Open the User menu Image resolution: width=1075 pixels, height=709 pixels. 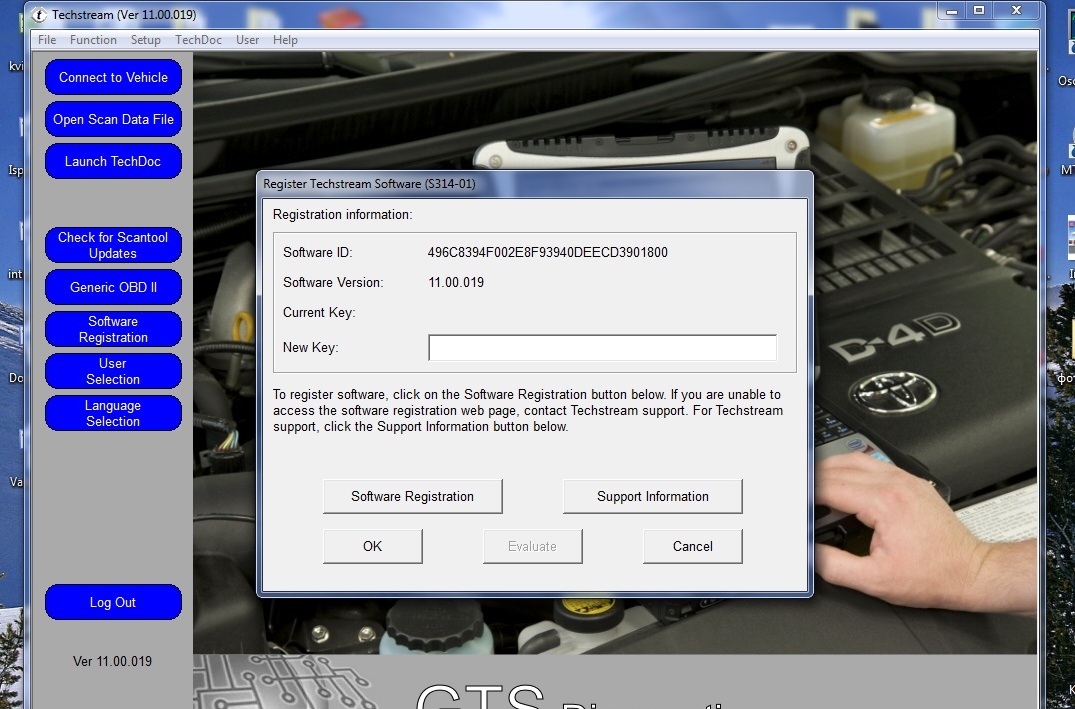(x=247, y=40)
